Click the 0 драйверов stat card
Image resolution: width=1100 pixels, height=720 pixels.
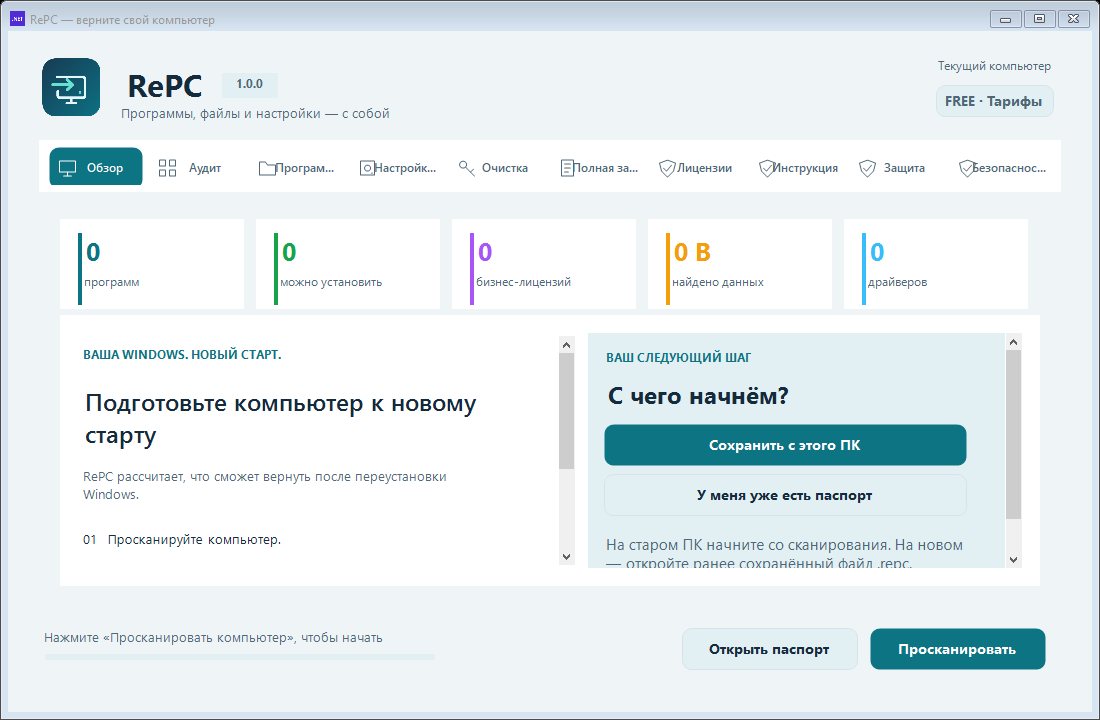[x=936, y=264]
